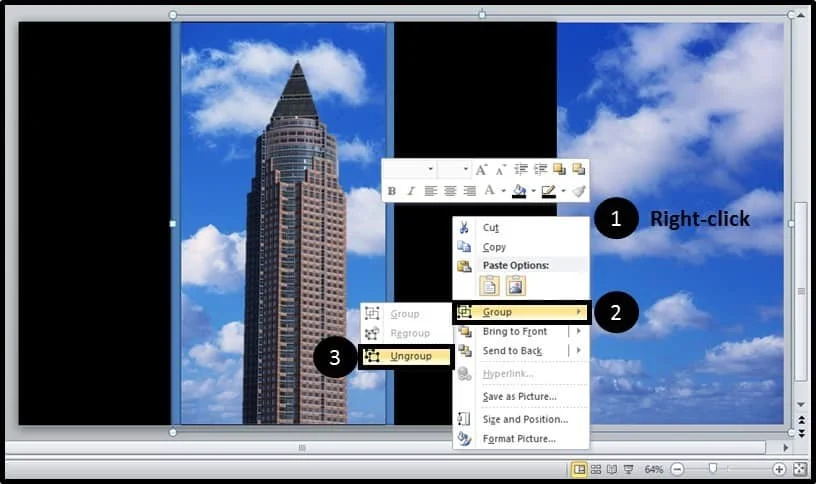Open Font Color dropdown arrow
Viewport: 816px width, 484px height.
503,191
